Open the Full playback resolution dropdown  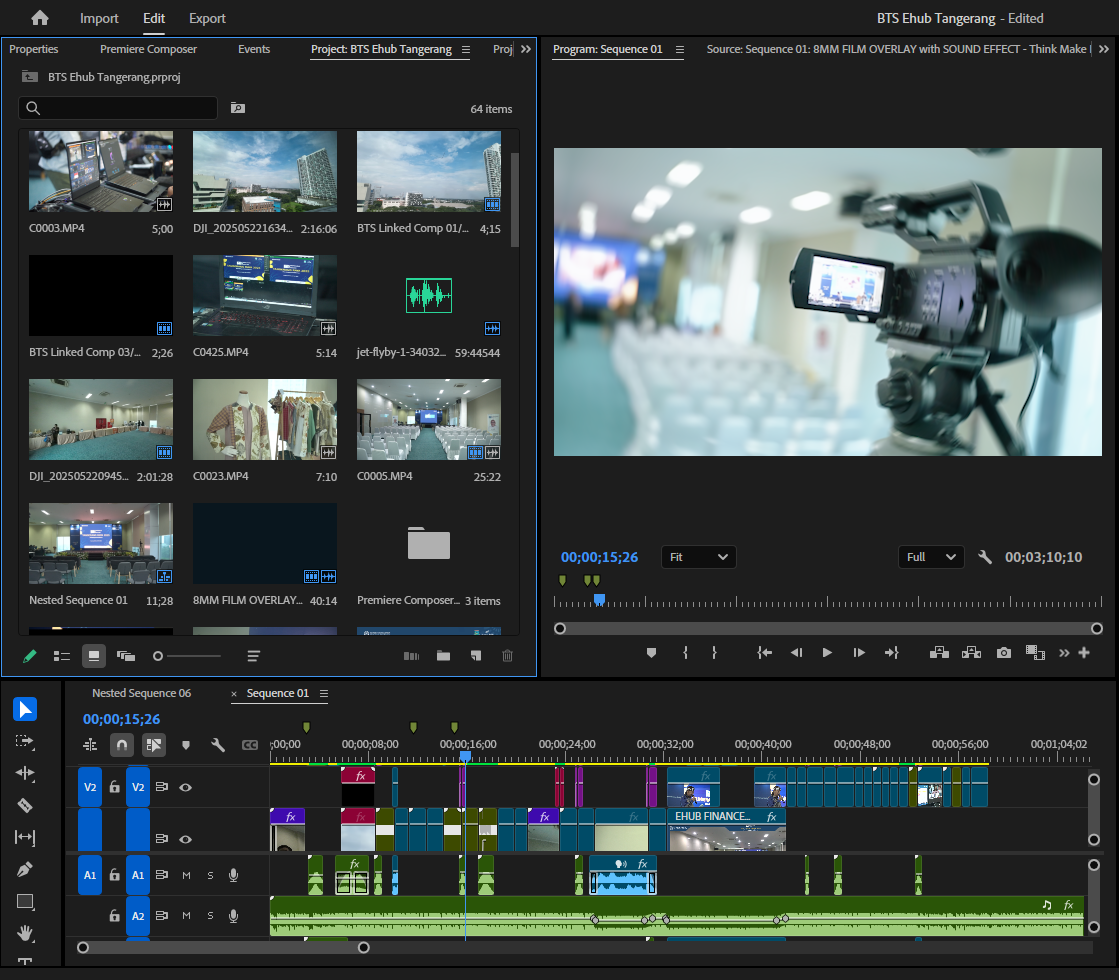pyautogui.click(x=931, y=557)
